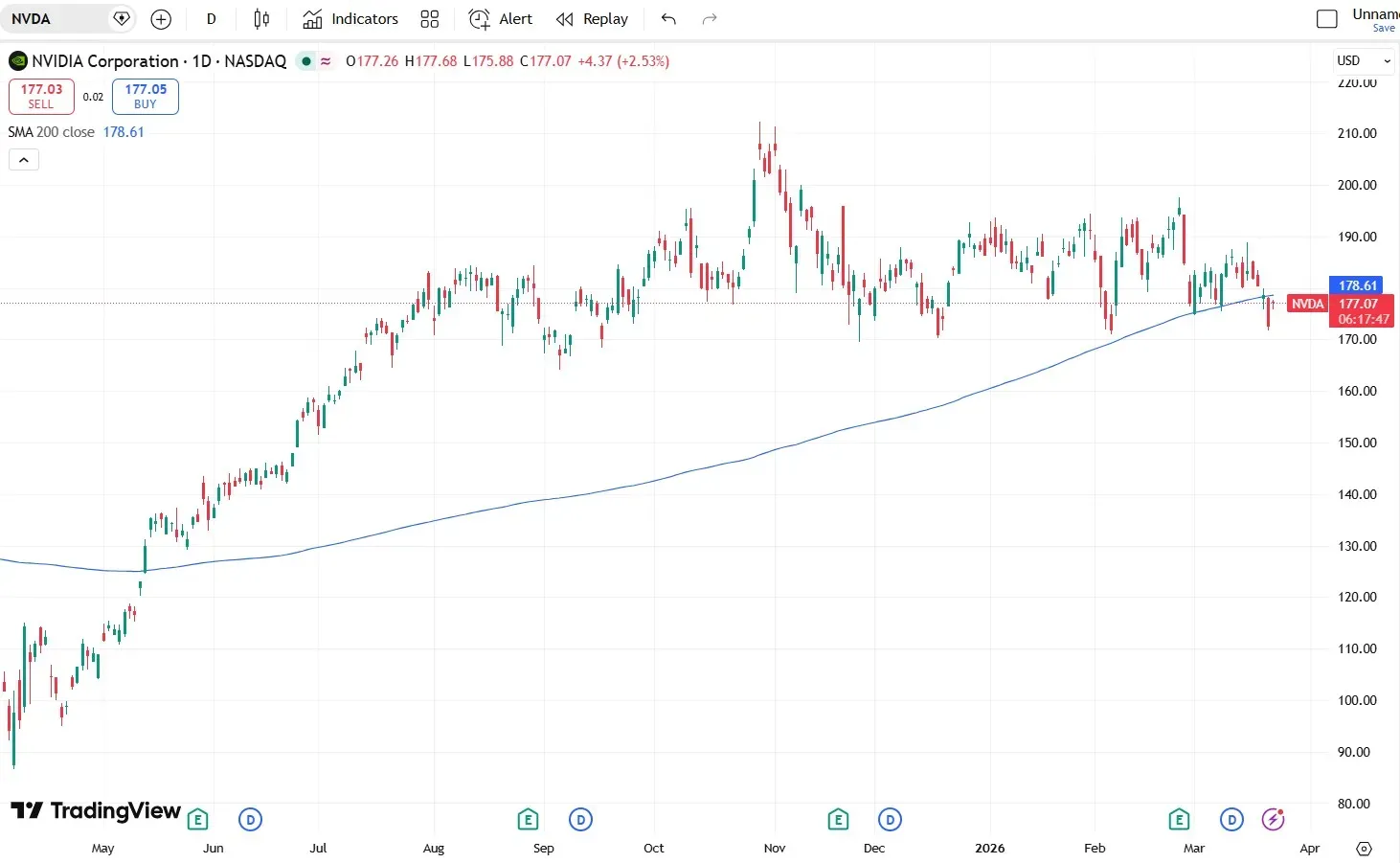1400x863 pixels.
Task: Open the layout grid selector icon
Action: pyautogui.click(x=429, y=18)
